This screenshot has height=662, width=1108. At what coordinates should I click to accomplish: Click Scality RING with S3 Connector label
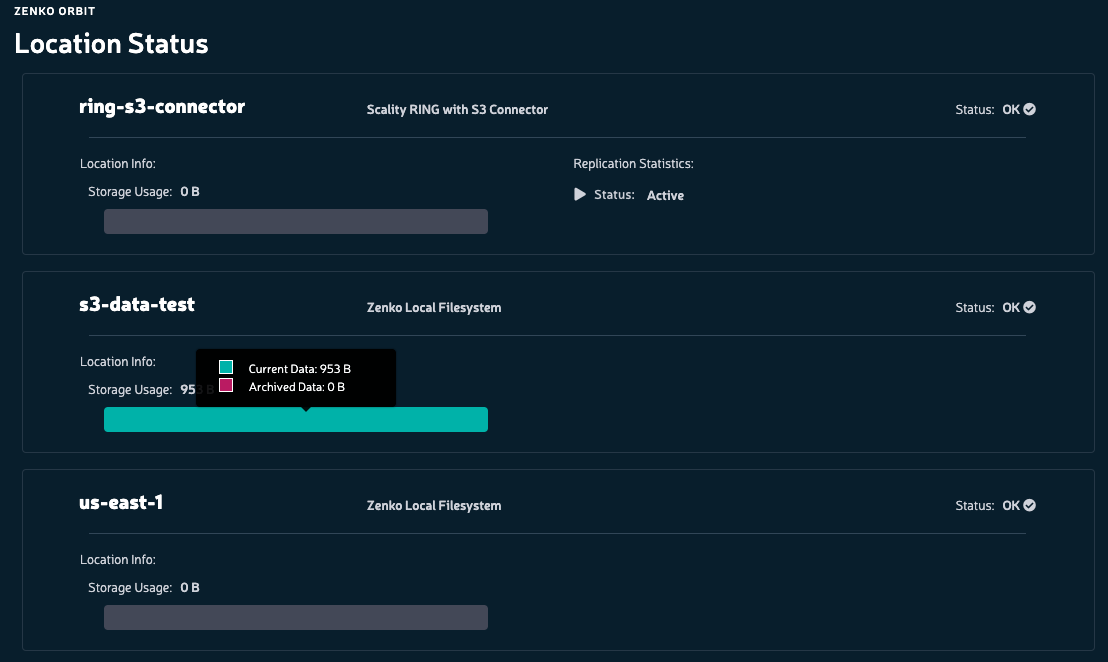pos(457,110)
